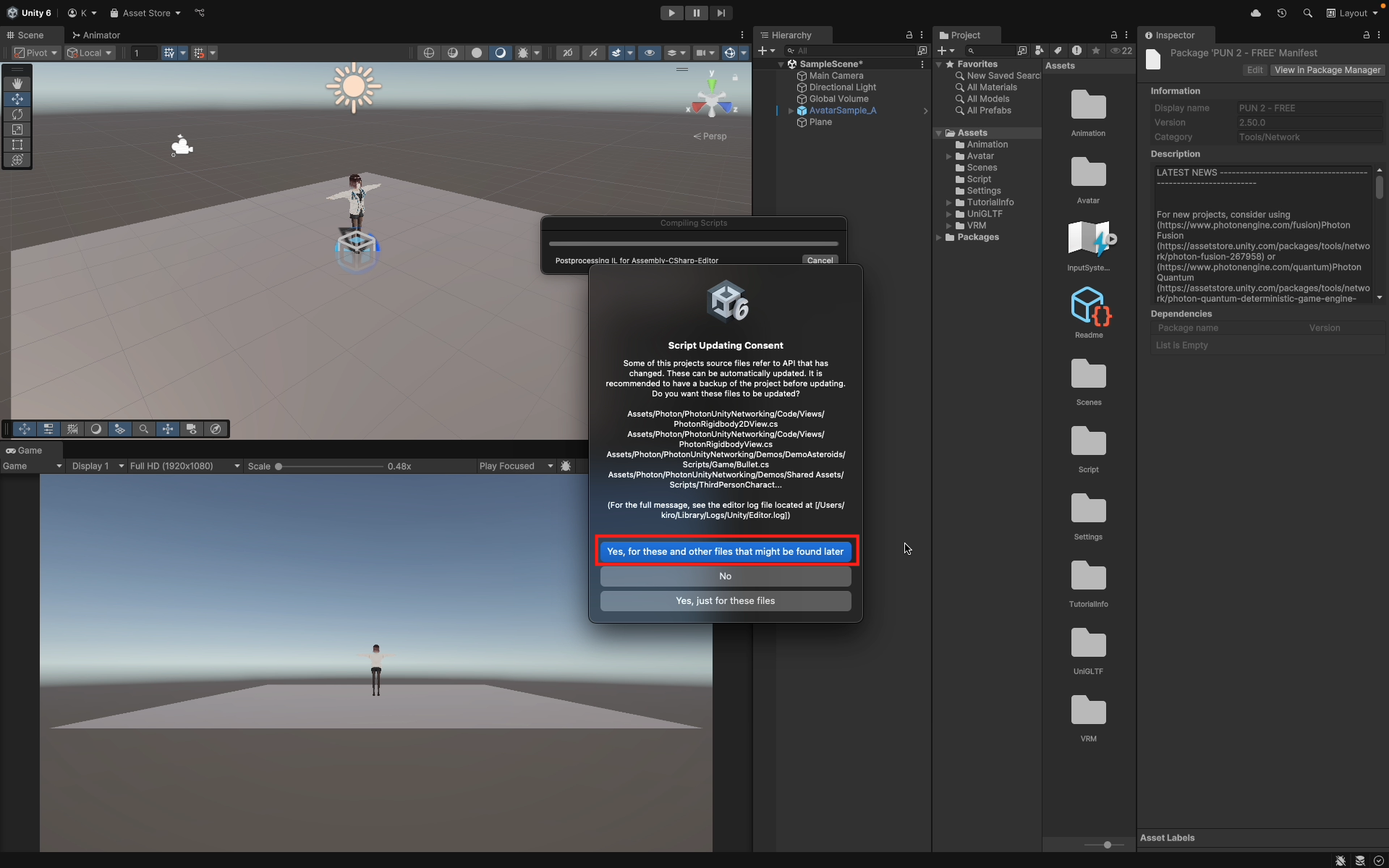Open the global search magnifier

pyautogui.click(x=1307, y=13)
